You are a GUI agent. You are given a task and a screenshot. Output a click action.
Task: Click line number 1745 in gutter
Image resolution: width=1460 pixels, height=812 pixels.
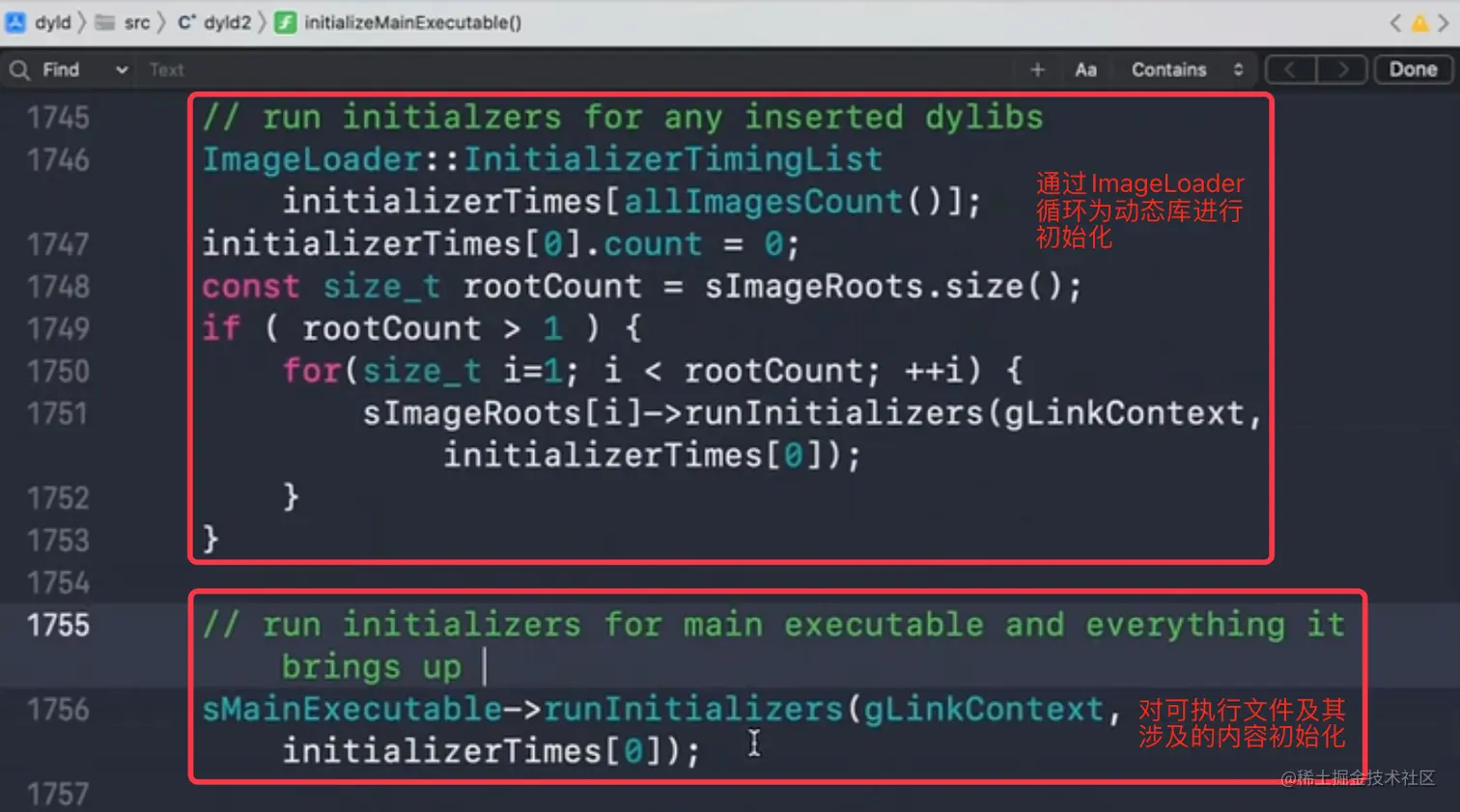point(58,118)
